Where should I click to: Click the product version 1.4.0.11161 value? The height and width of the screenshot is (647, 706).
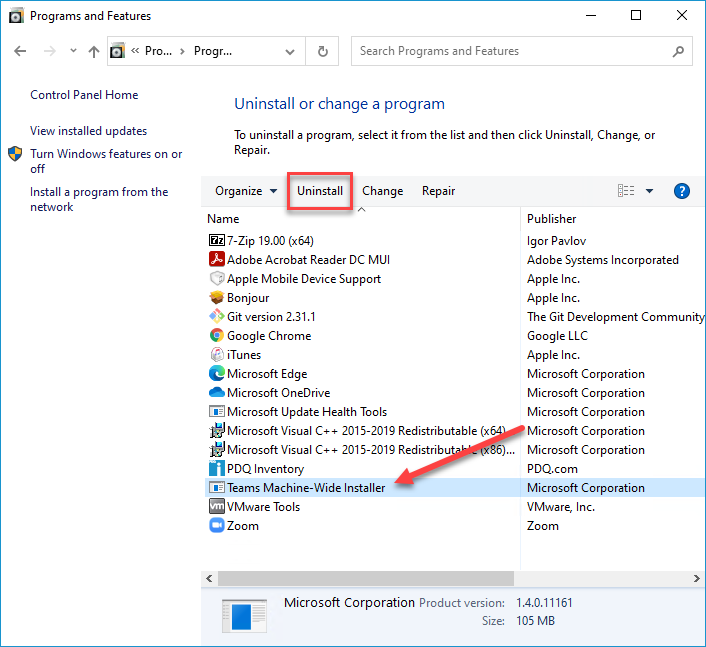[544, 603]
